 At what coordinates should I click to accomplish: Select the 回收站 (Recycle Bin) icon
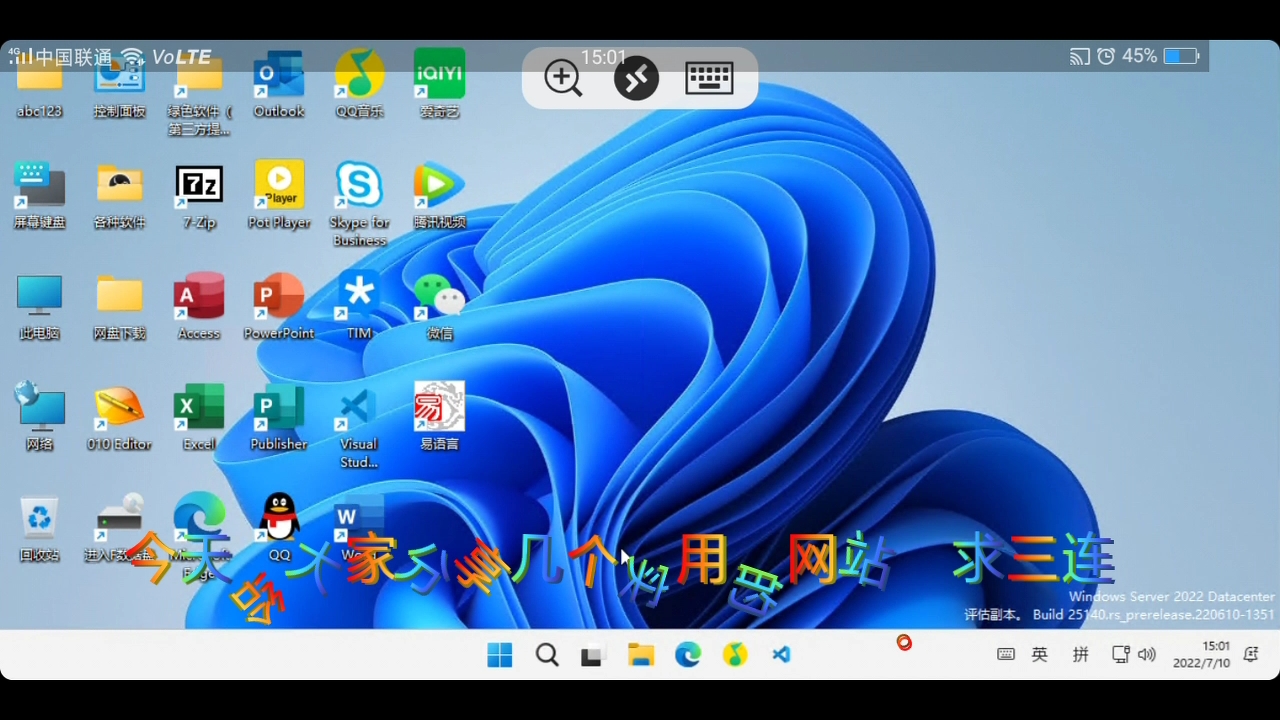(40, 528)
